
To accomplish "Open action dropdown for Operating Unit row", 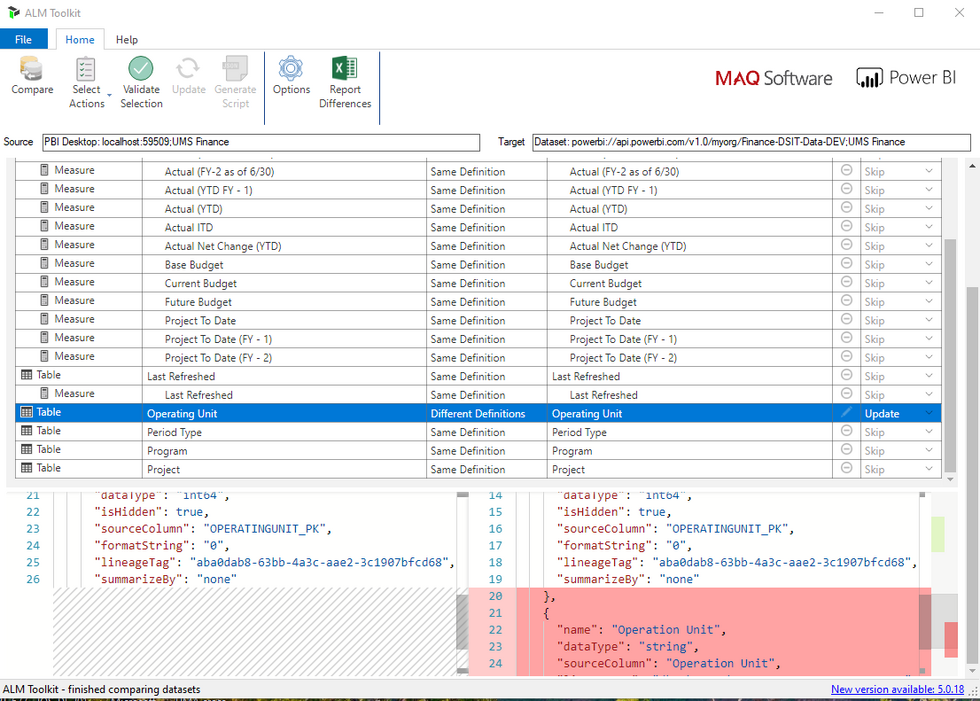I will coord(929,413).
